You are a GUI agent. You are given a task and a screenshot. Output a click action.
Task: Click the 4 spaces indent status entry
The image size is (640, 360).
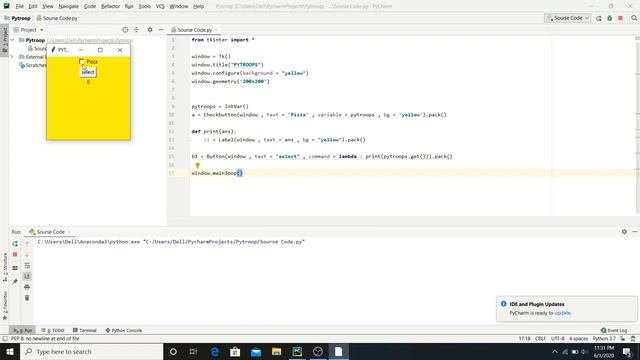point(578,339)
